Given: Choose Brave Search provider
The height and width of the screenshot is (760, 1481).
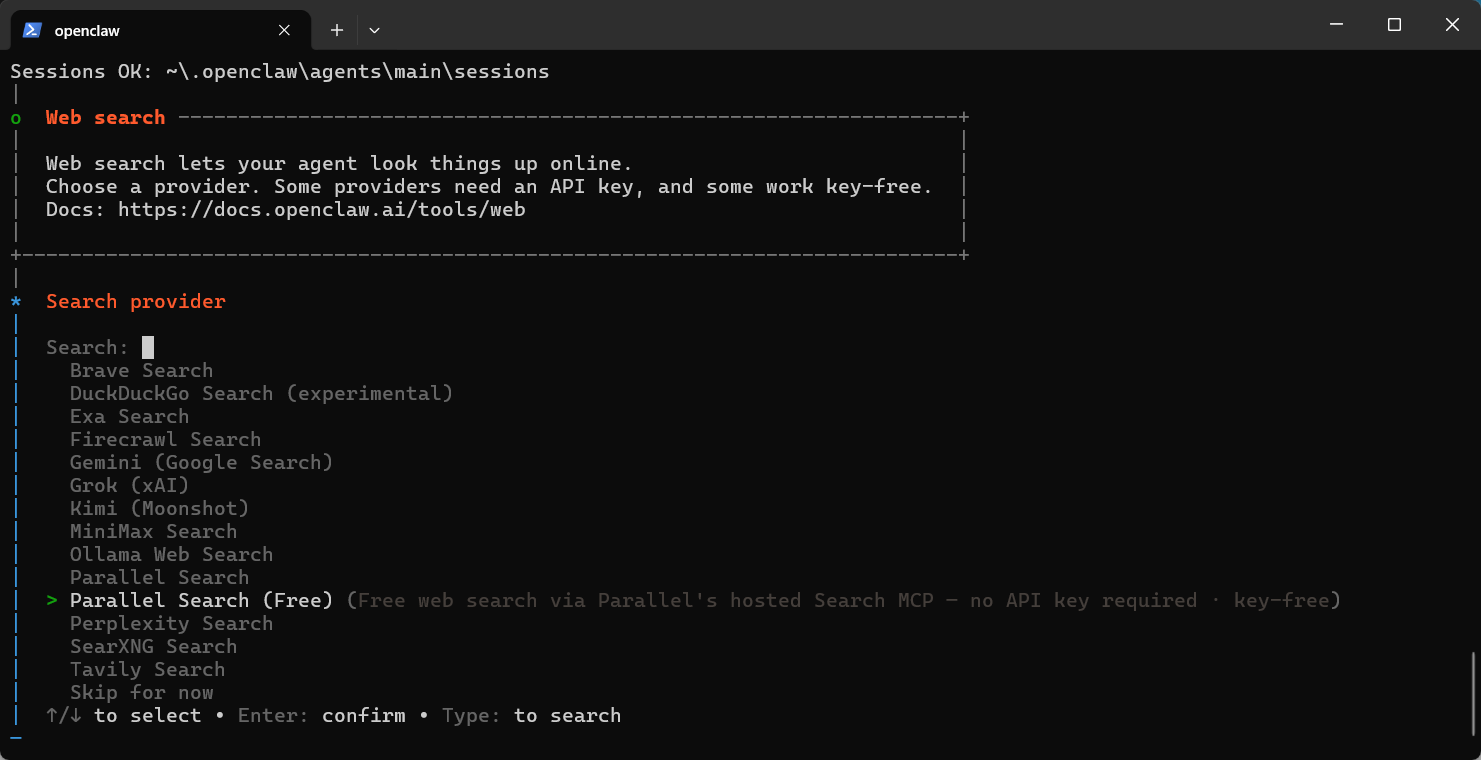Looking at the screenshot, I should pos(141,371).
